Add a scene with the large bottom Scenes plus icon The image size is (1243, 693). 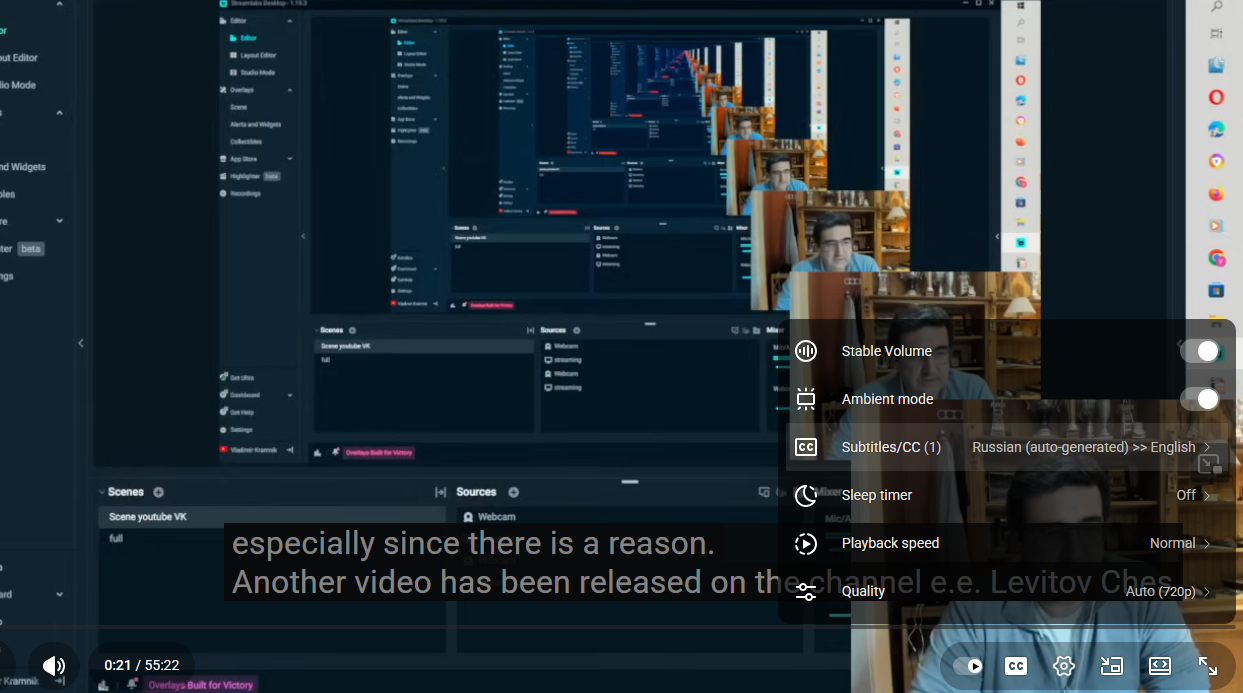pos(159,492)
